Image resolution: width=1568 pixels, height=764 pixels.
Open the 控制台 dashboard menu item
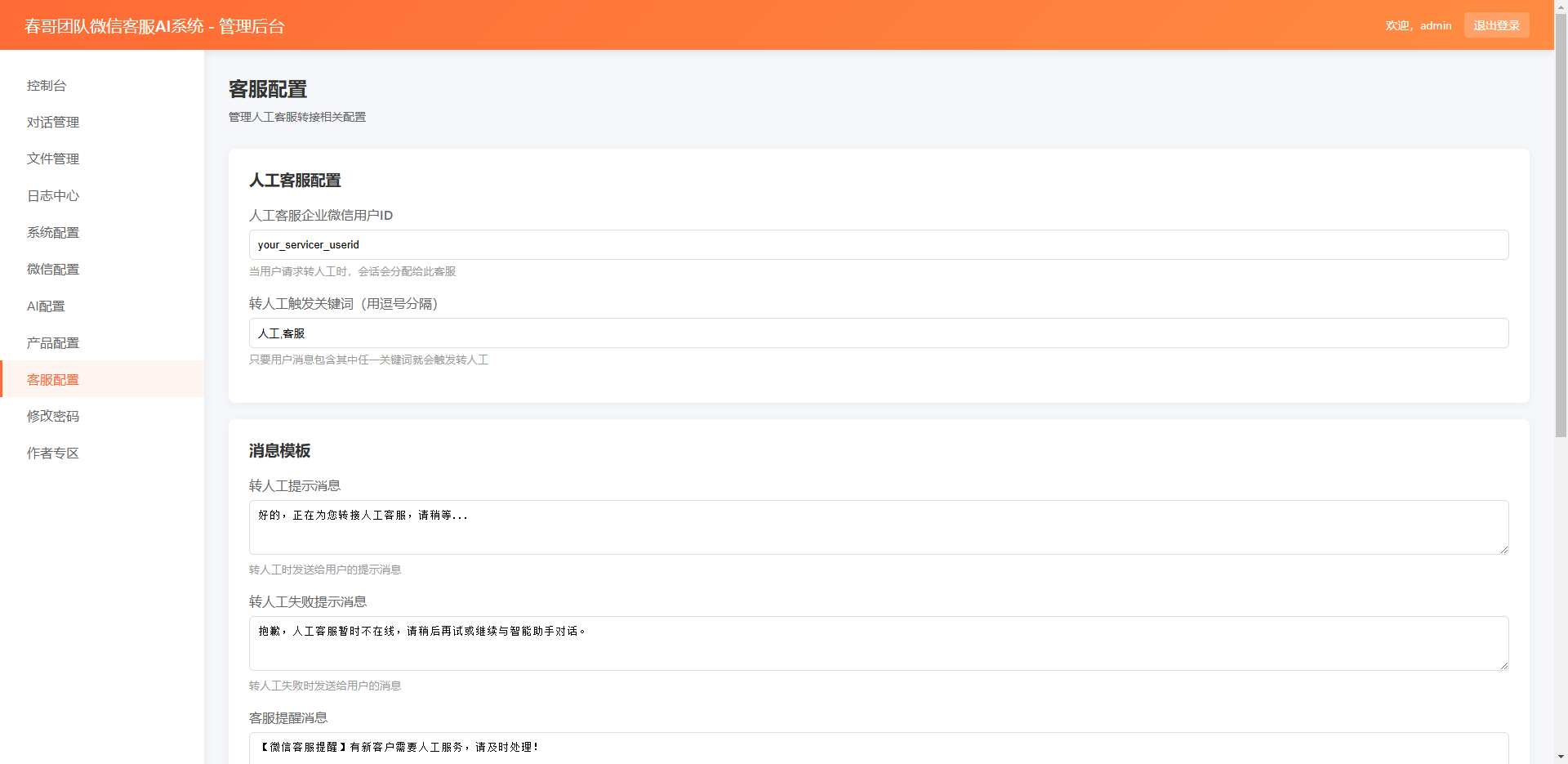point(47,86)
